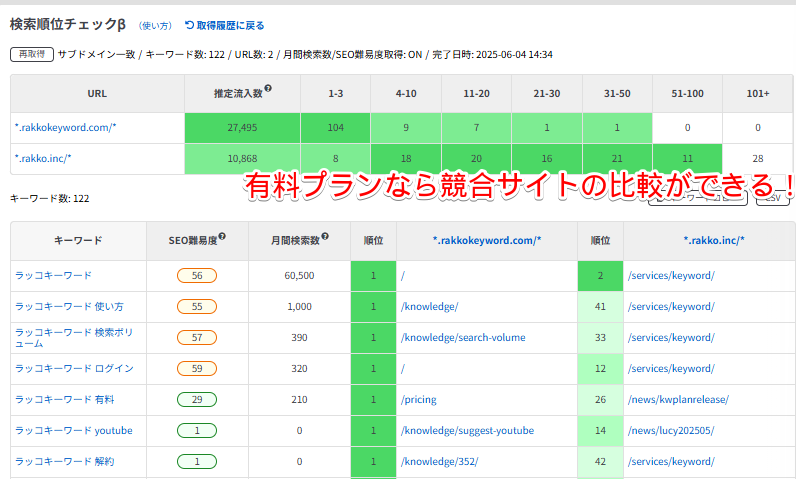The image size is (809, 479).
Task: Click the 再取得 button
Action: click(x=31, y=54)
